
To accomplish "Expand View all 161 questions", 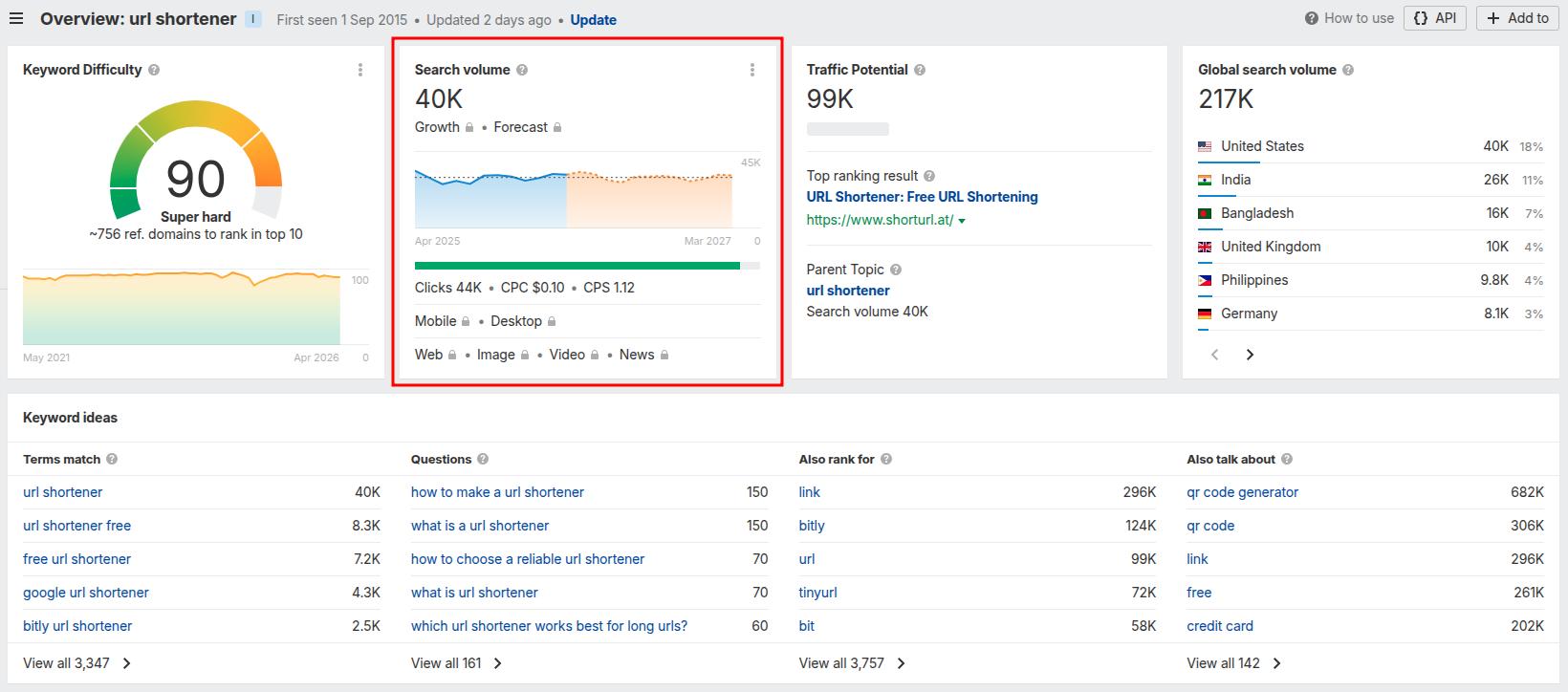I will [x=457, y=663].
